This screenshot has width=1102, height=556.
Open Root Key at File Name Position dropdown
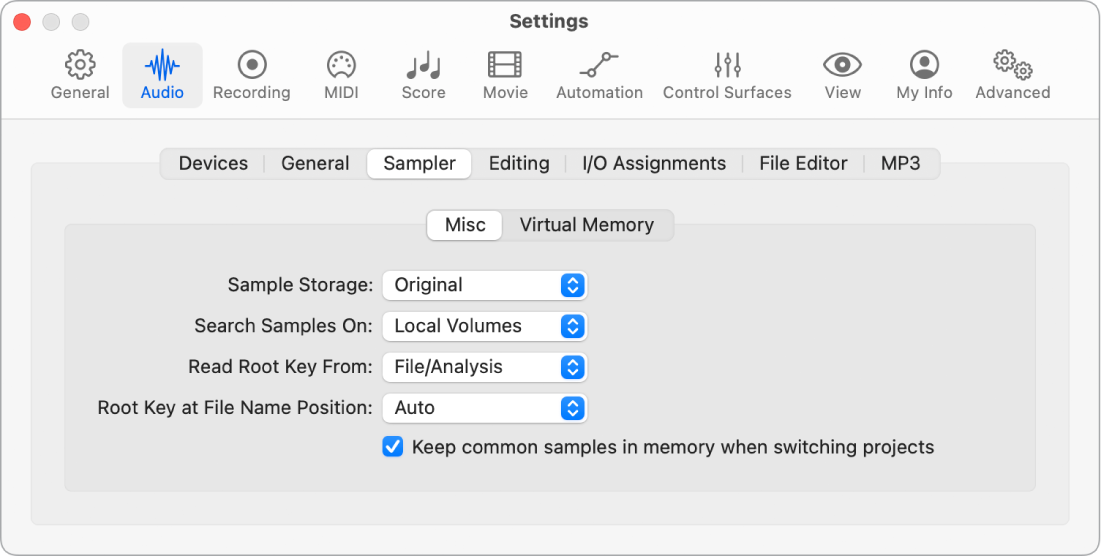[x=485, y=408]
